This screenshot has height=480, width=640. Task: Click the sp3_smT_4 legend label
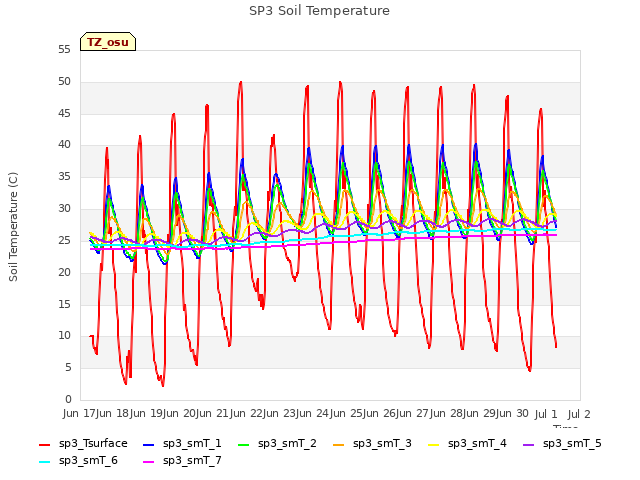click(477, 443)
